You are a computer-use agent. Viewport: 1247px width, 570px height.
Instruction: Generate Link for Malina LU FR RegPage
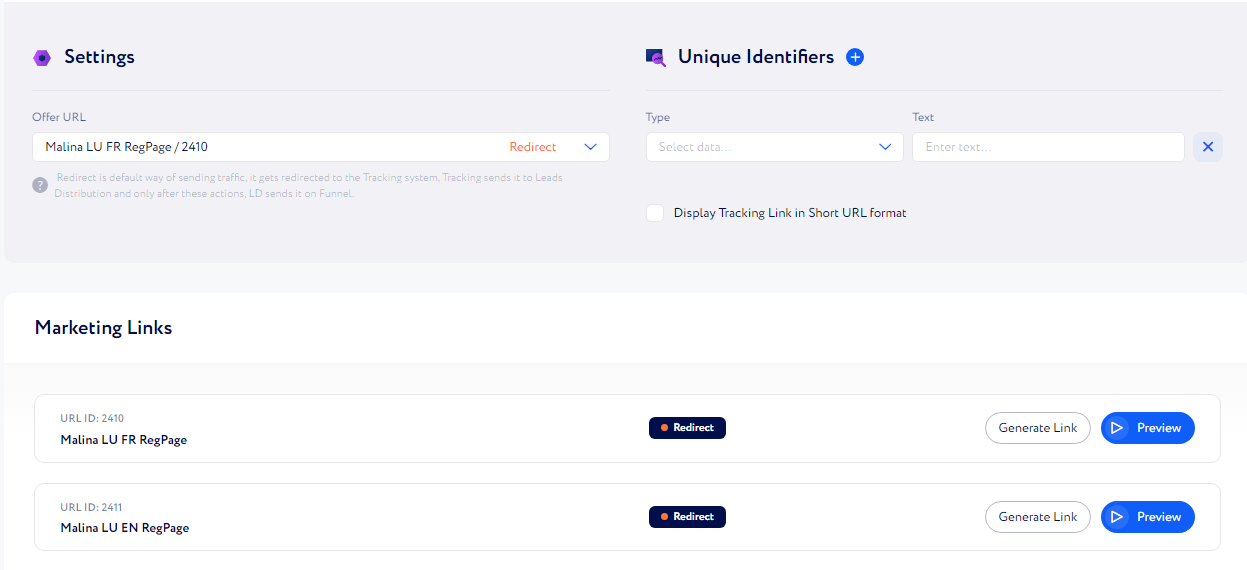tap(1038, 428)
